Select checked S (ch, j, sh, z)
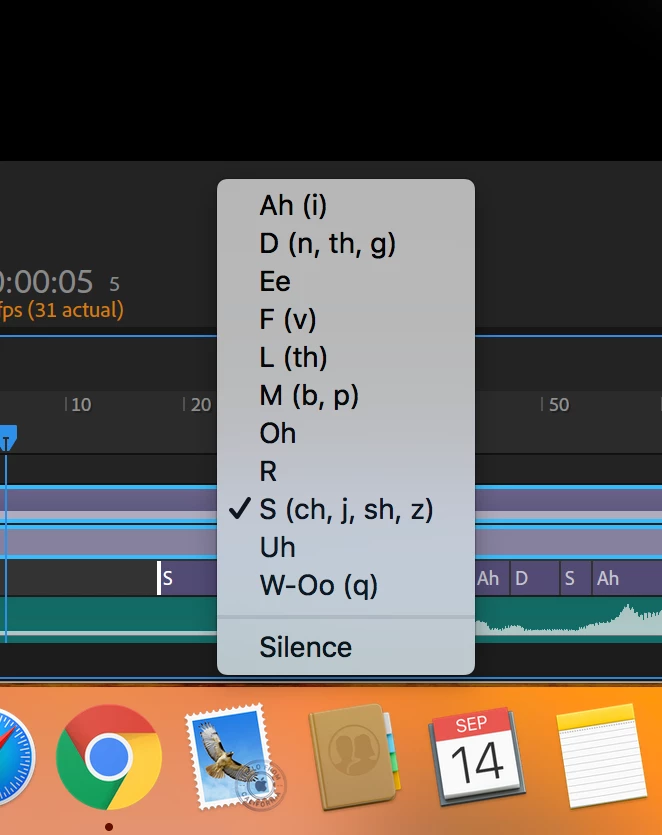Screen dimensions: 662x835 pyautogui.click(x=346, y=510)
